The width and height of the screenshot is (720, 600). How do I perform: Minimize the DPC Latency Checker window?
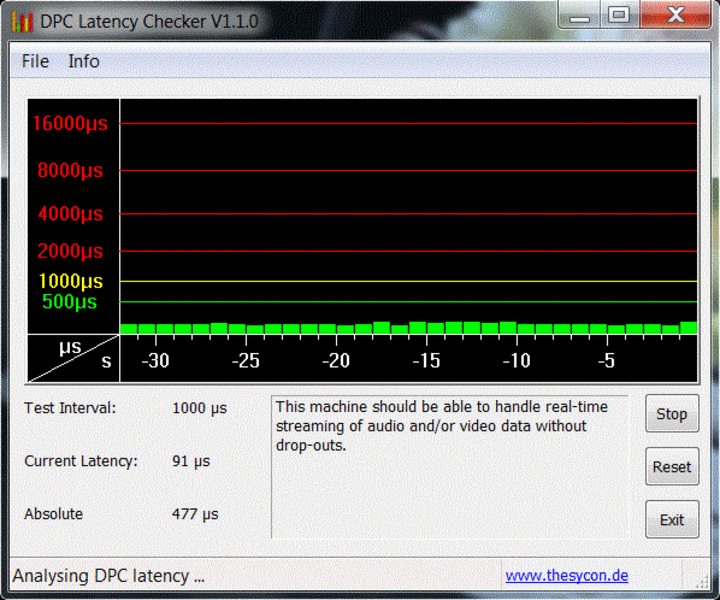coord(579,15)
